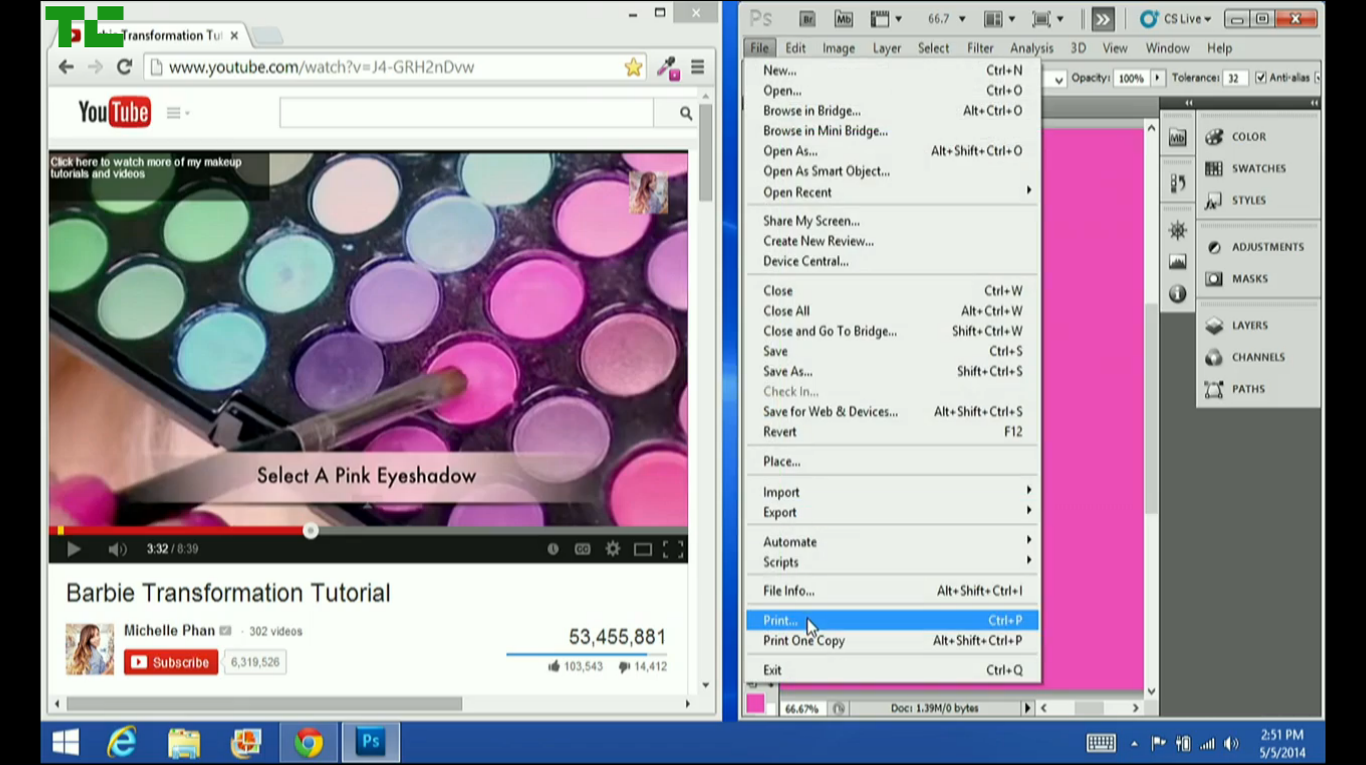Open the View Extras dropdown
1366x765 pixels.
(886, 19)
